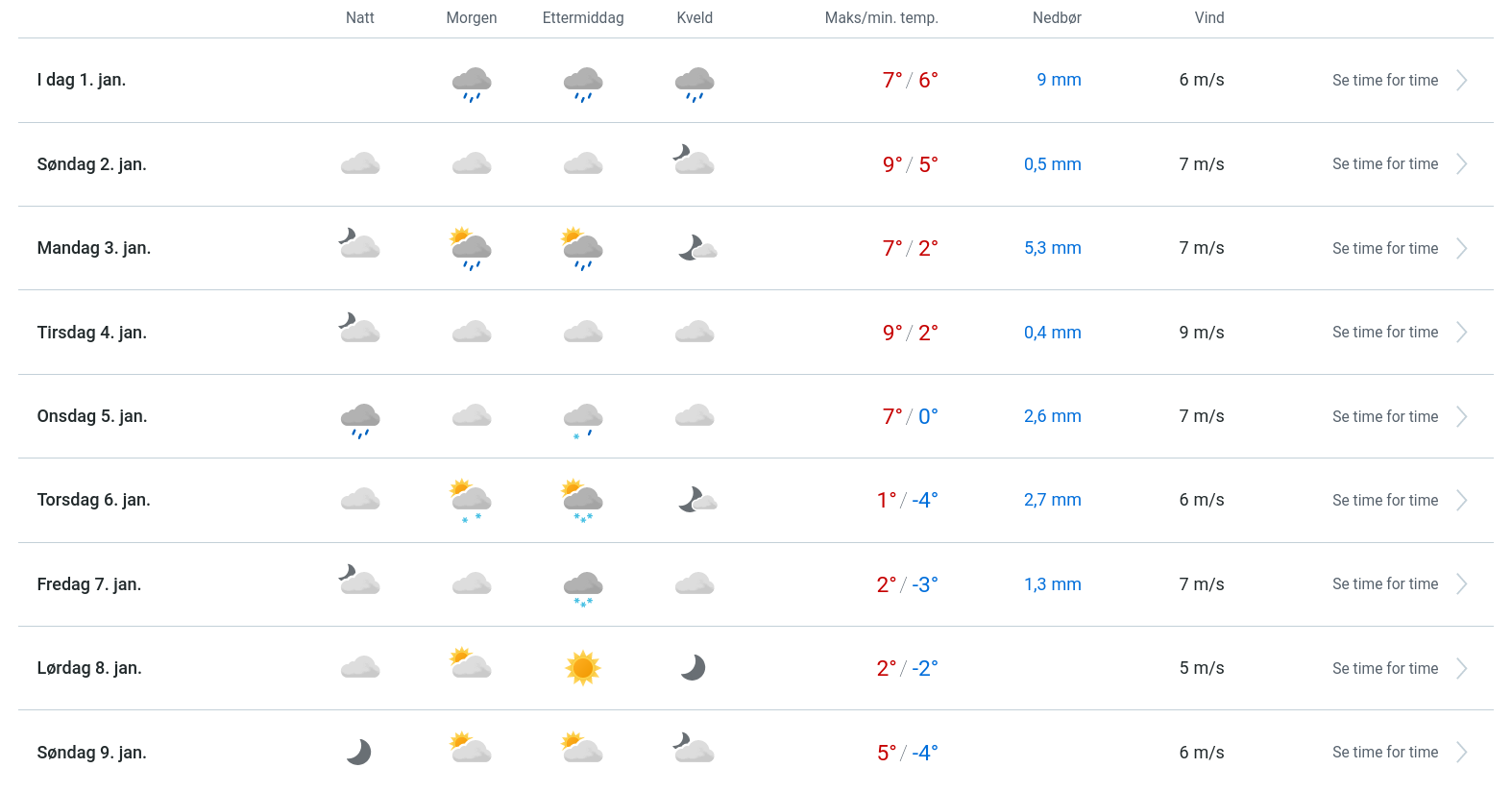The width and height of the screenshot is (1512, 793).
Task: Click the sunny icon for Lørdag afternoon
Action: [582, 668]
